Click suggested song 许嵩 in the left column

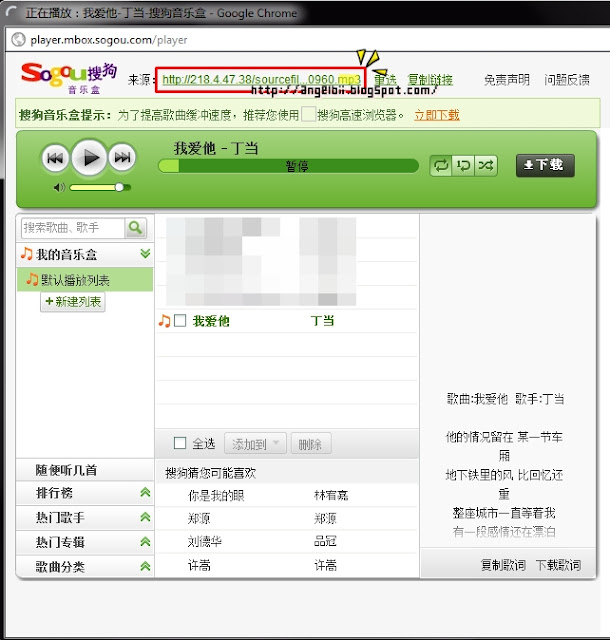[199, 565]
